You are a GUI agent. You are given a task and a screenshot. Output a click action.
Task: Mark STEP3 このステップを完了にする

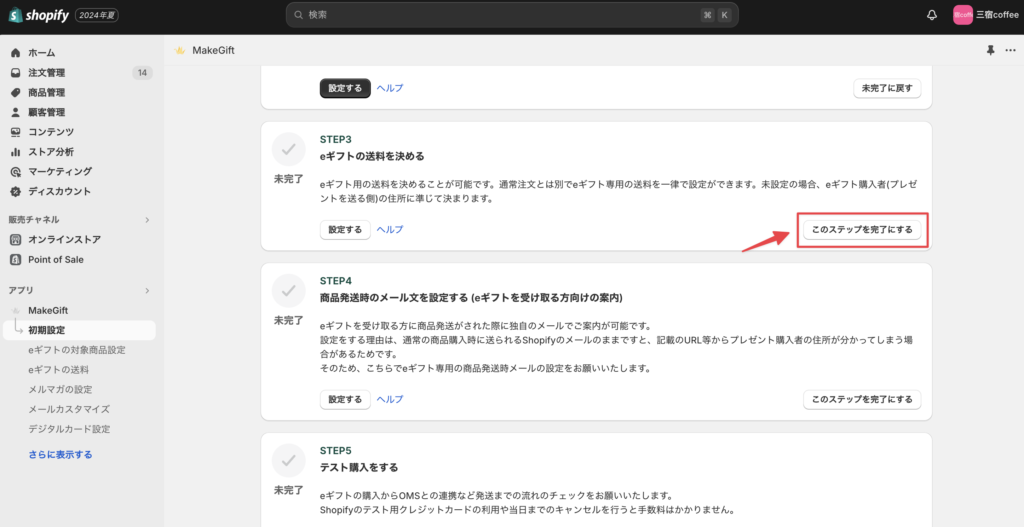tap(862, 230)
